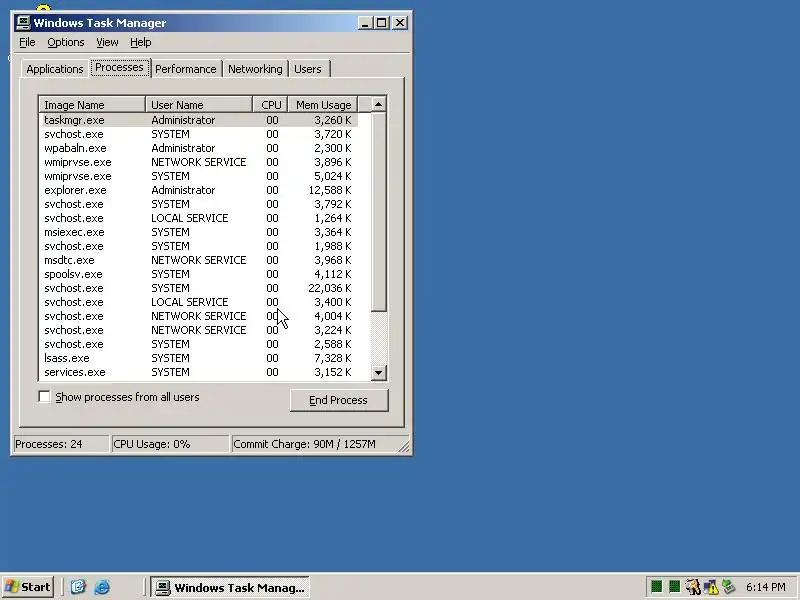Open the Options menu
The image size is (800, 600).
tap(66, 42)
